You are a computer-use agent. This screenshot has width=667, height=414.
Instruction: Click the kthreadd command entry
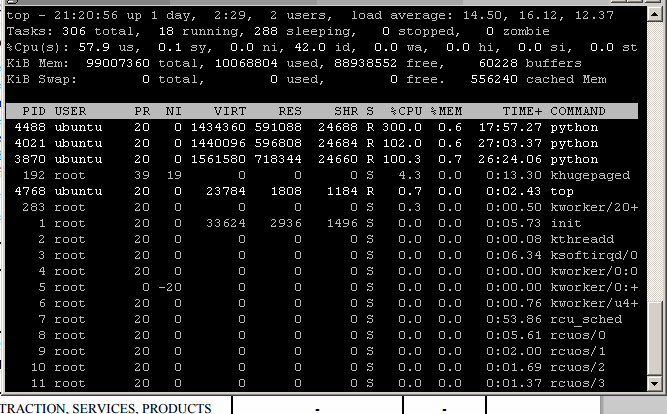tap(582, 240)
